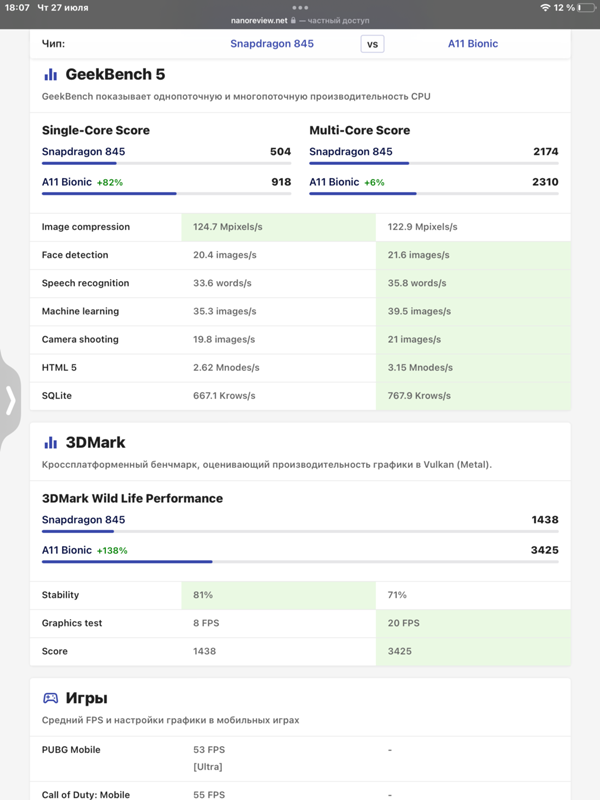This screenshot has width=600, height=800.
Task: Select the Single-Core Score title
Action: pos(96,130)
